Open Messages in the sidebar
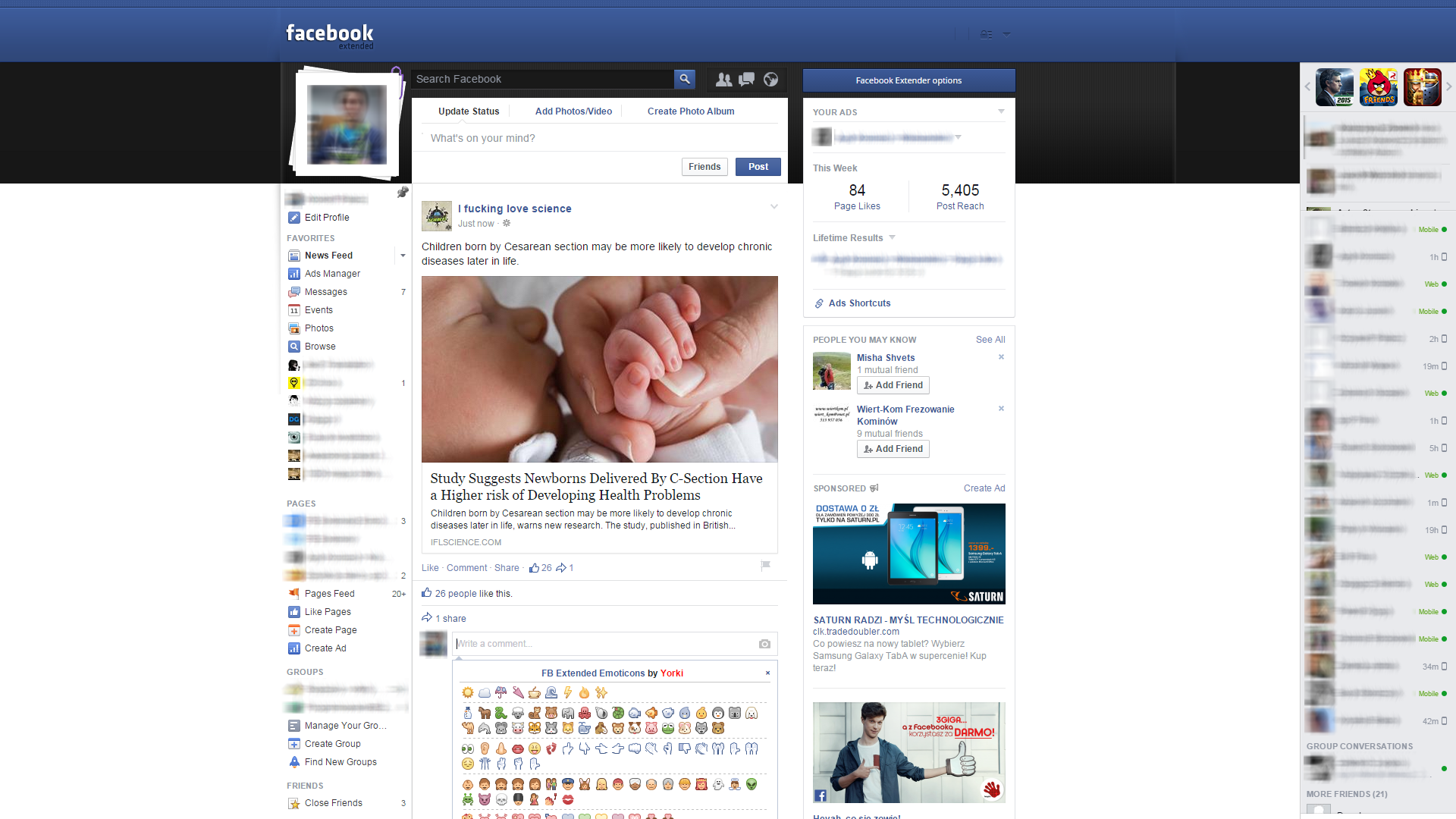Viewport: 1456px width, 819px height. [x=326, y=292]
